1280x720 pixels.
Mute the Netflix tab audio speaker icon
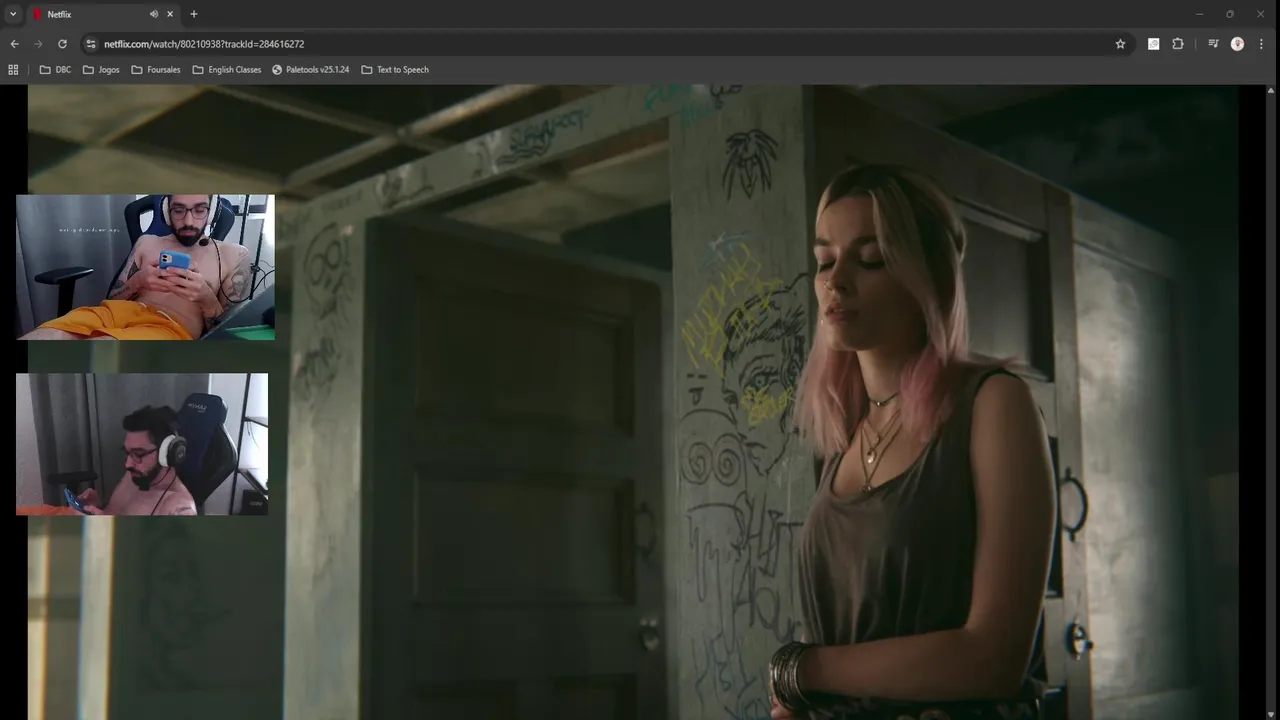(x=154, y=14)
